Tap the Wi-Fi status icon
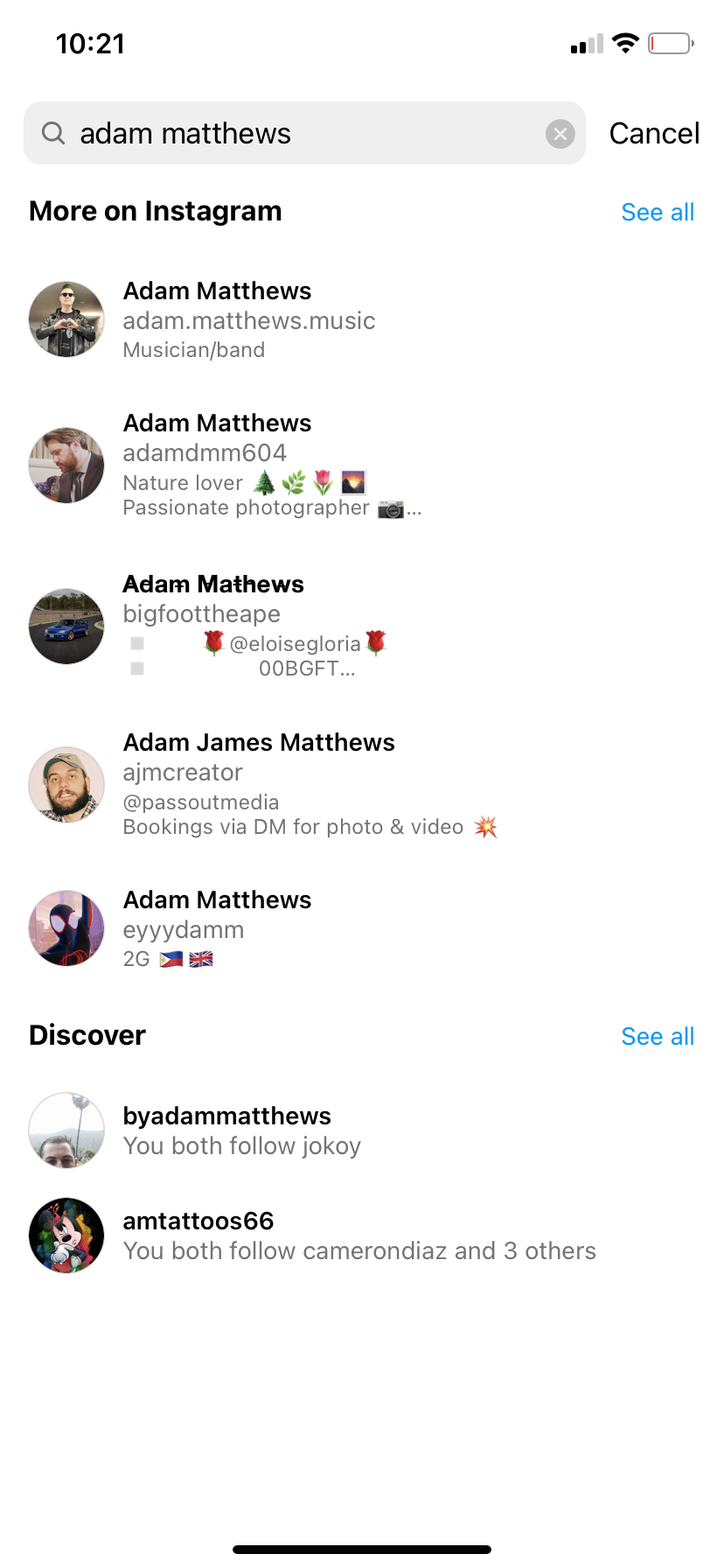Image resolution: width=724 pixels, height=1568 pixels. 625,43
